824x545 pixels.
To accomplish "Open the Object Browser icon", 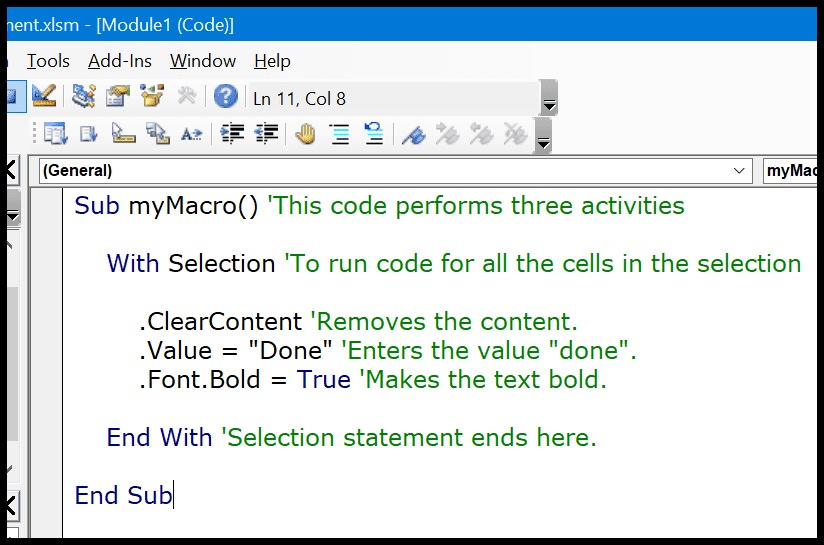I will 152,96.
